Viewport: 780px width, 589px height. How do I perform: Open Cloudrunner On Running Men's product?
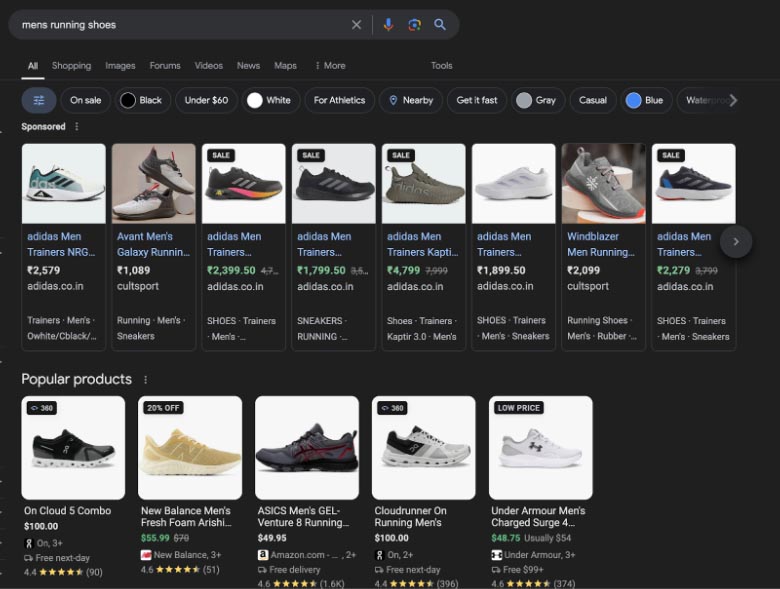(x=410, y=517)
